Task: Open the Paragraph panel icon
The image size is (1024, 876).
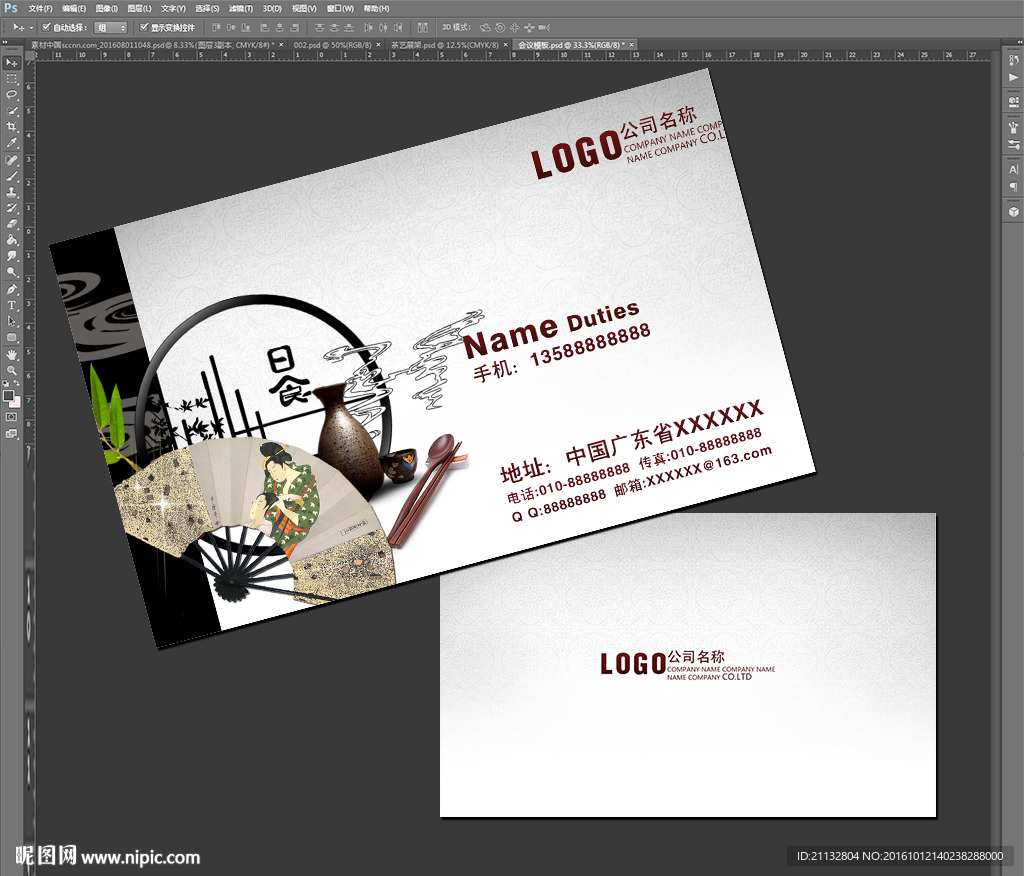Action: click(1013, 186)
